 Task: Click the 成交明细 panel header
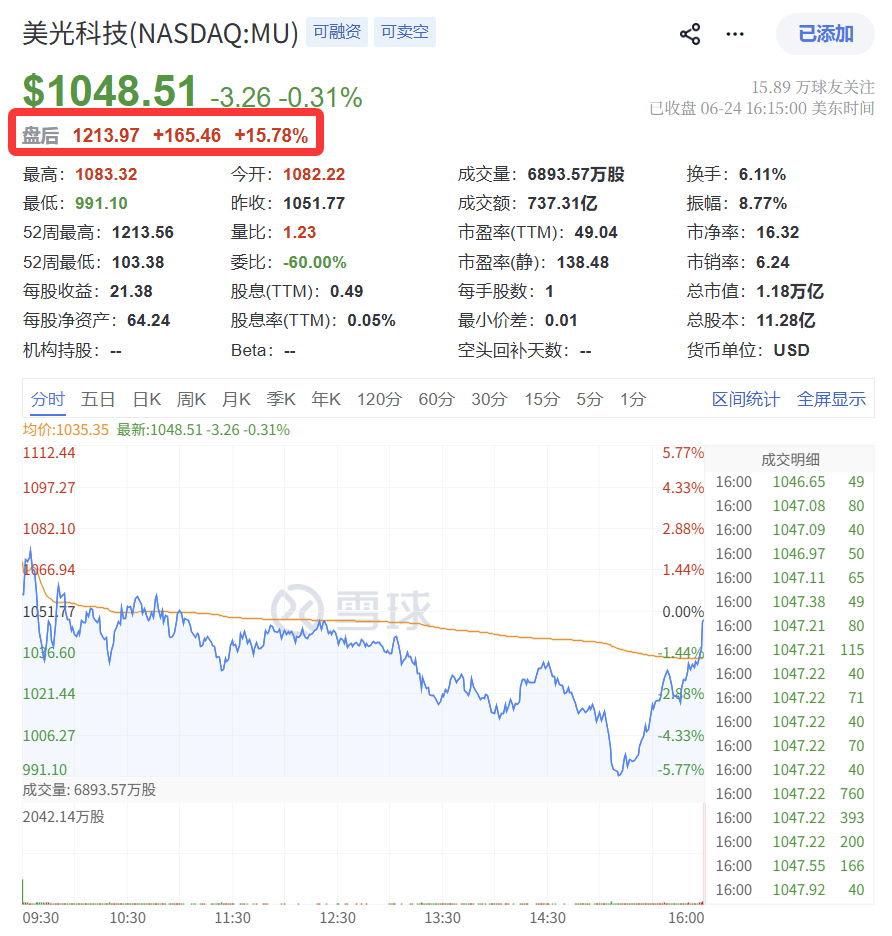pyautogui.click(x=790, y=460)
